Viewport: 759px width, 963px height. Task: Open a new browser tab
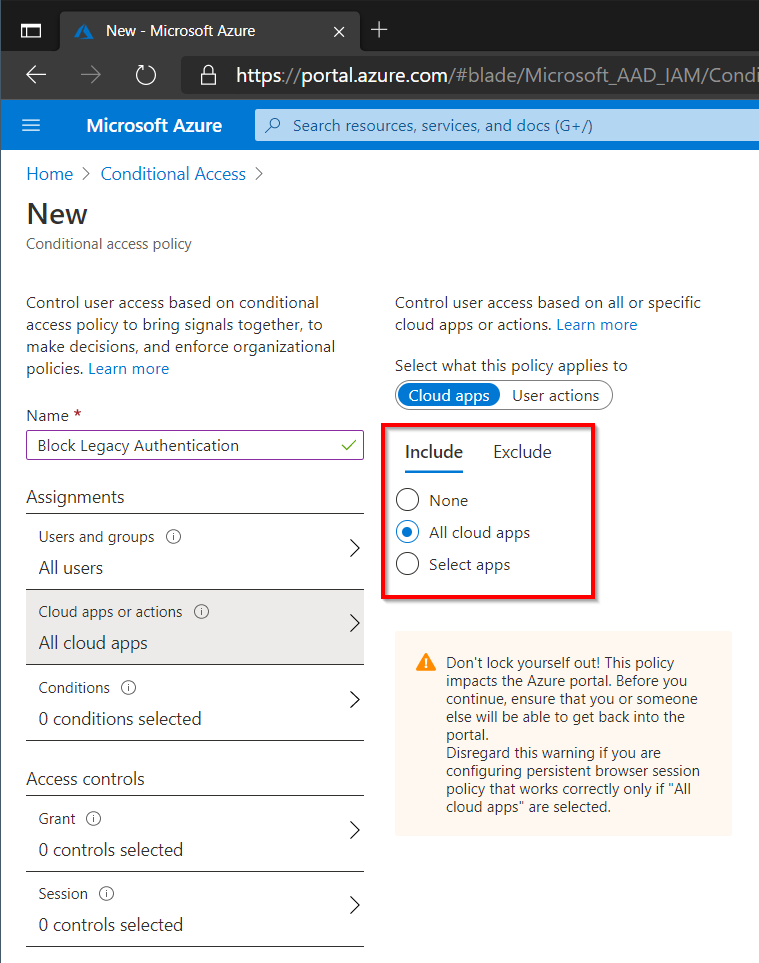pos(379,29)
